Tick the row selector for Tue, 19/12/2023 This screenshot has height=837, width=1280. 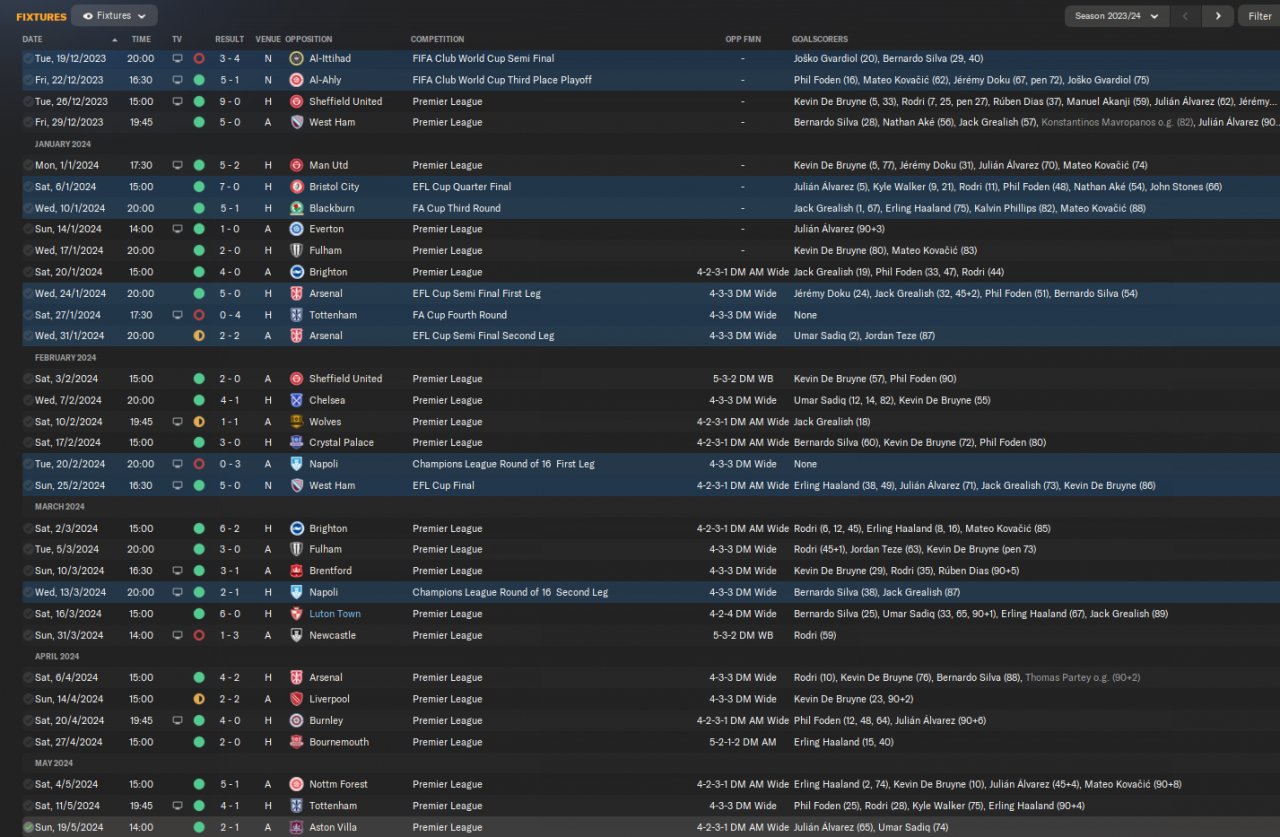point(28,59)
